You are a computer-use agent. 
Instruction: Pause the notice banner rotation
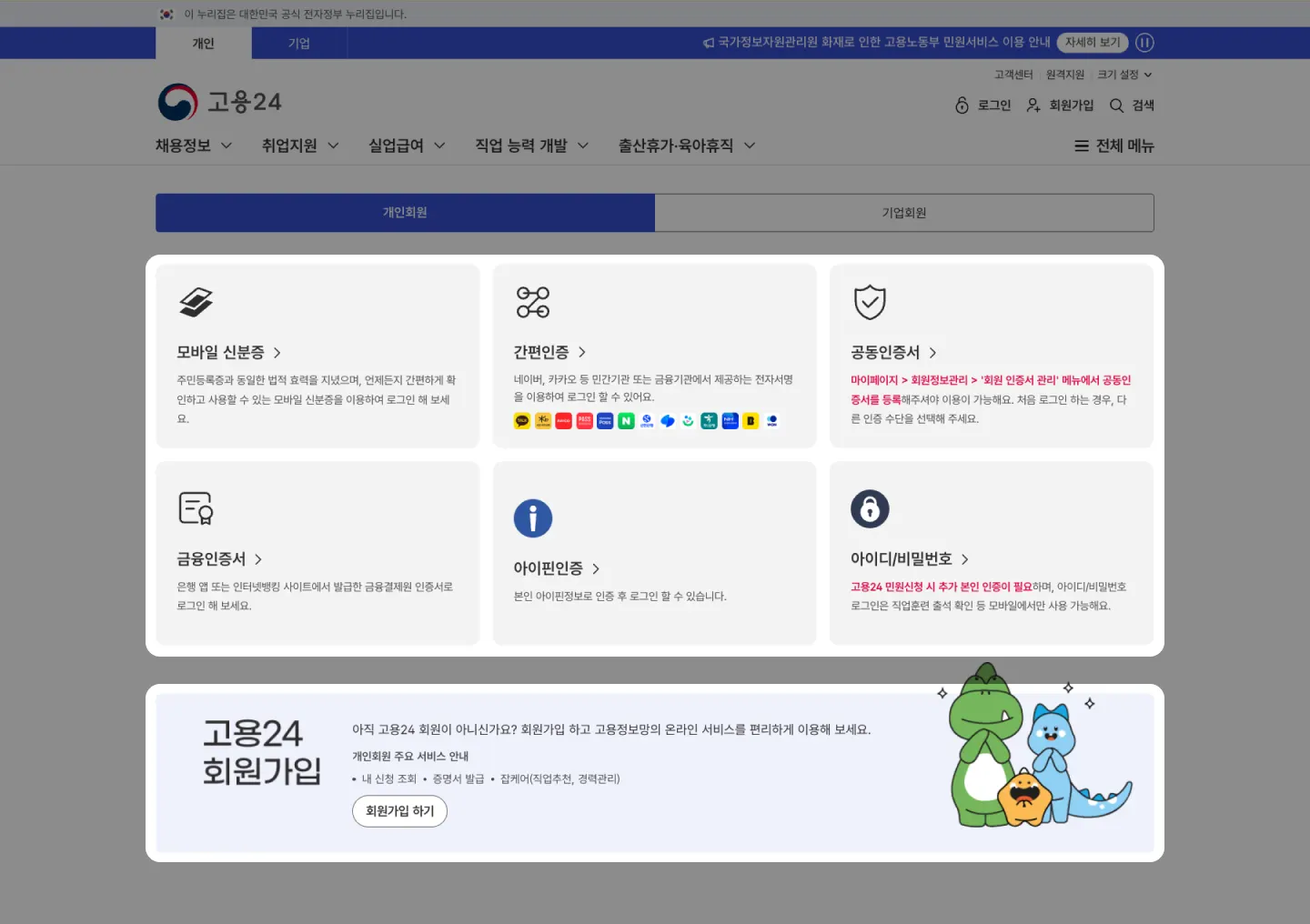click(1144, 43)
